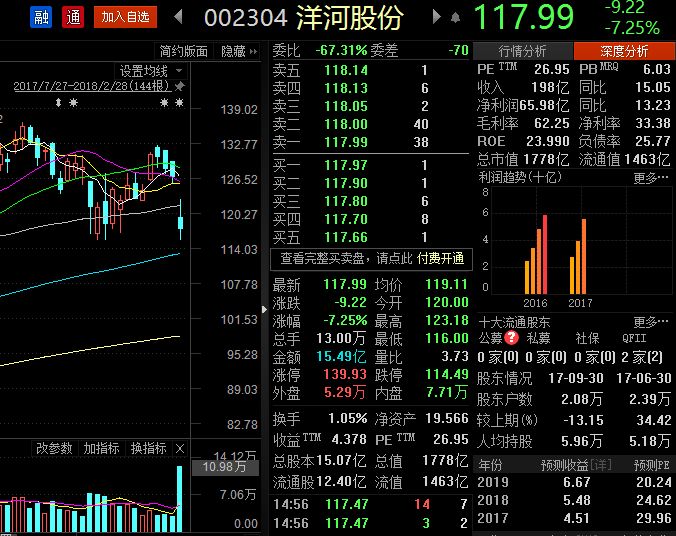Select the 买一 117.97 bid row
The width and height of the screenshot is (676, 536).
(371, 165)
